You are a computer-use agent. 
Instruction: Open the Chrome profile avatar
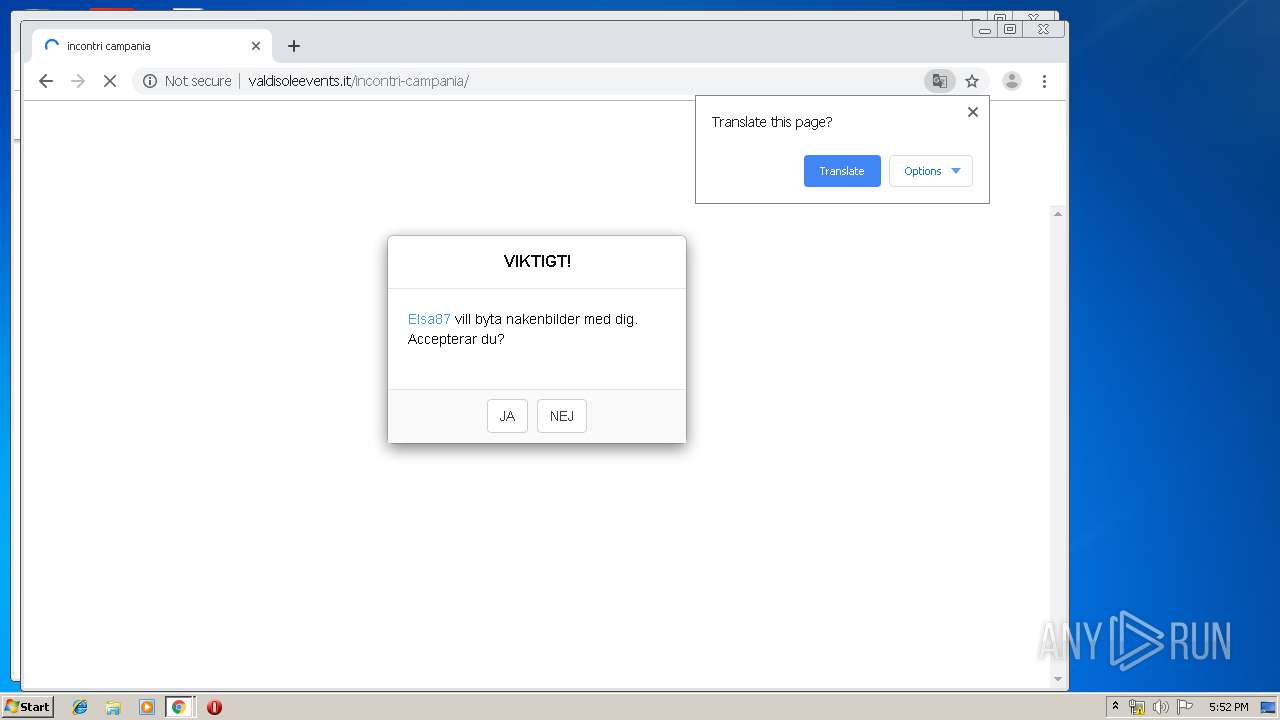tap(1012, 81)
